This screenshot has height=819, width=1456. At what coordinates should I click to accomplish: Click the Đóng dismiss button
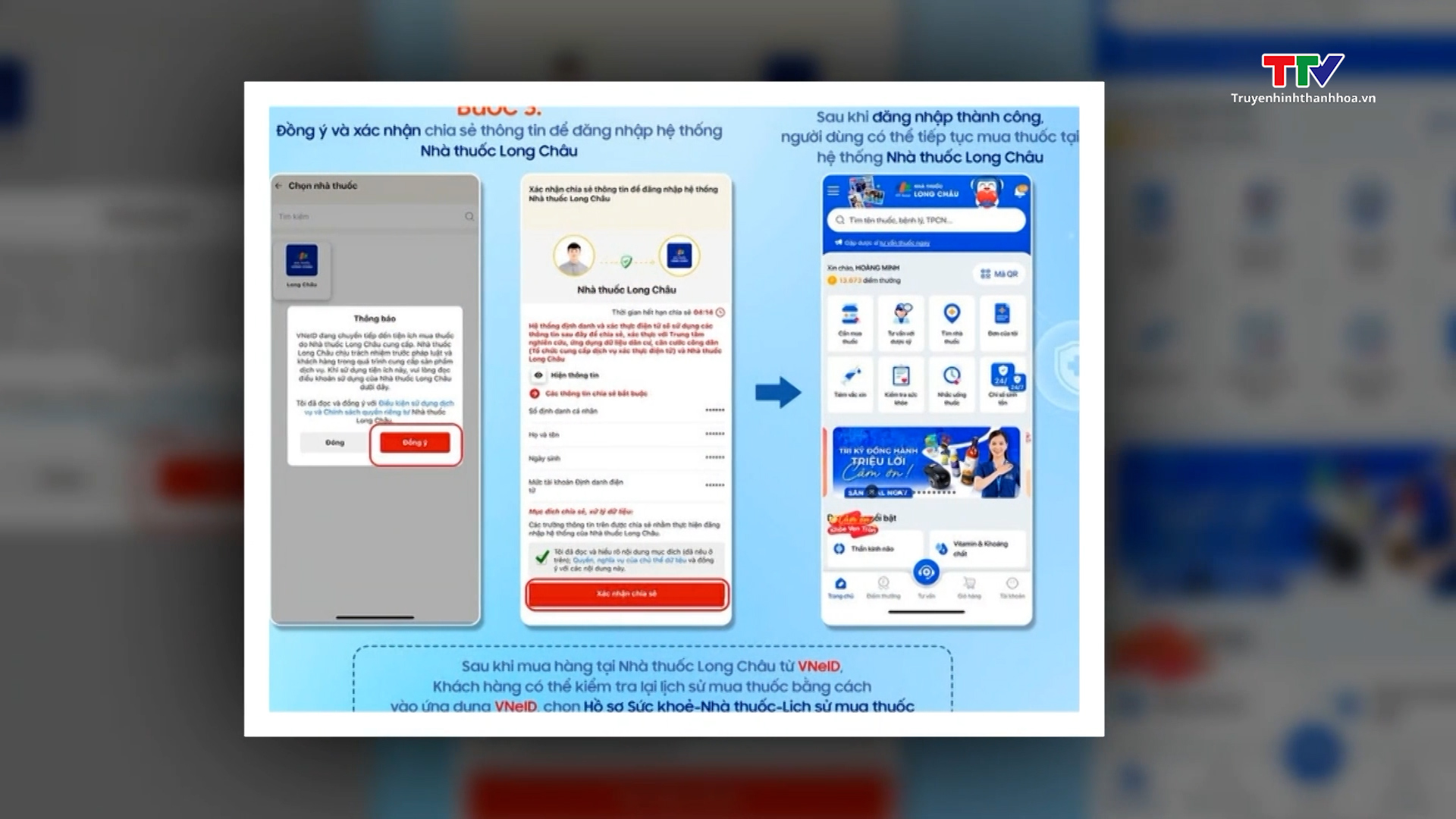coord(334,441)
